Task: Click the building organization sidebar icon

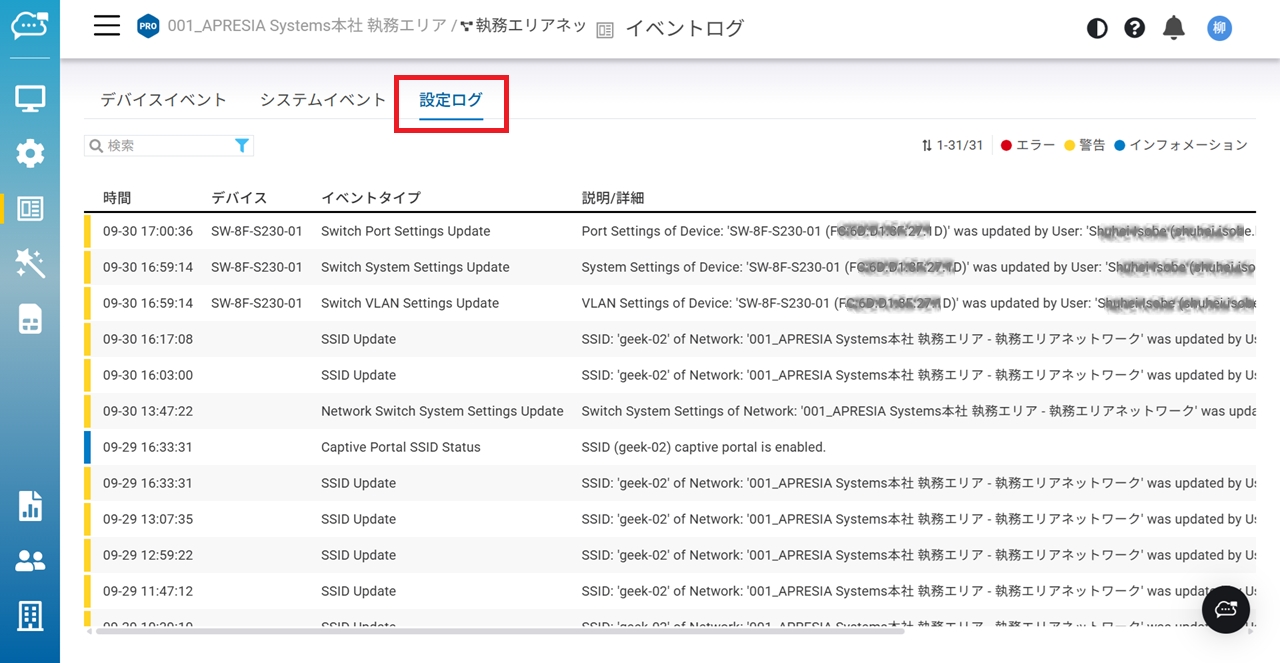Action: (x=30, y=616)
